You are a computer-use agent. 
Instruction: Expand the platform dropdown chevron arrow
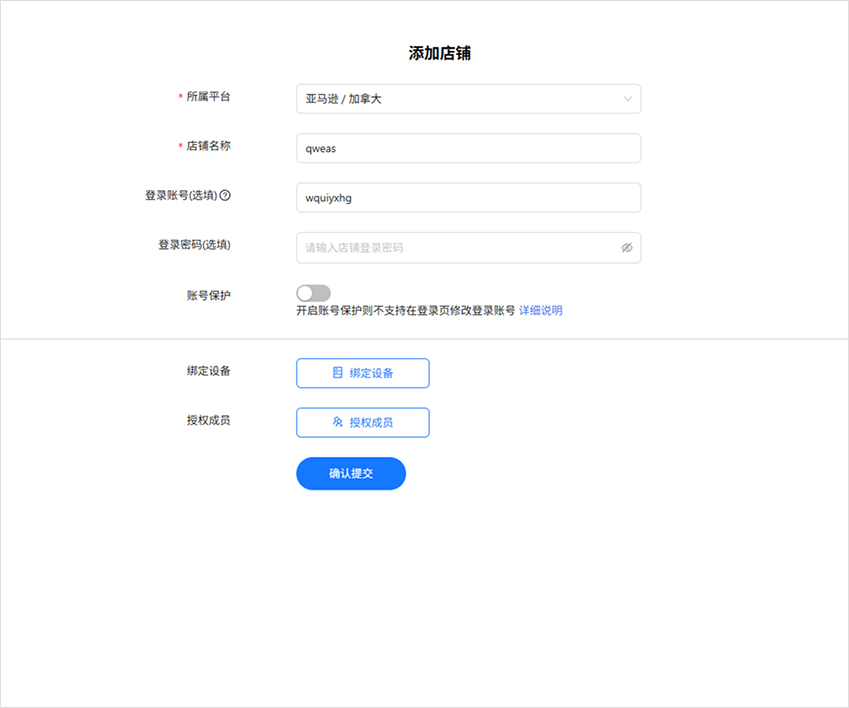tap(628, 99)
